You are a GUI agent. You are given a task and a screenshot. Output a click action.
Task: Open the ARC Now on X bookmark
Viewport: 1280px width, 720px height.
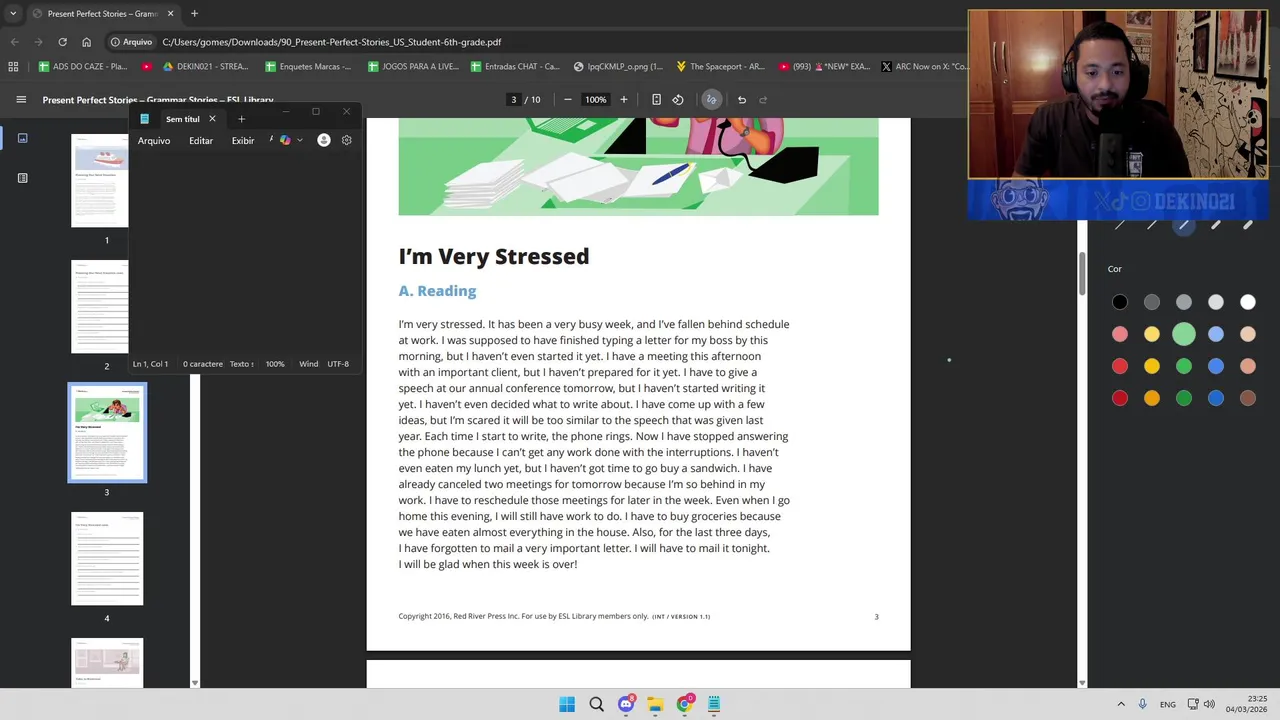click(x=925, y=67)
